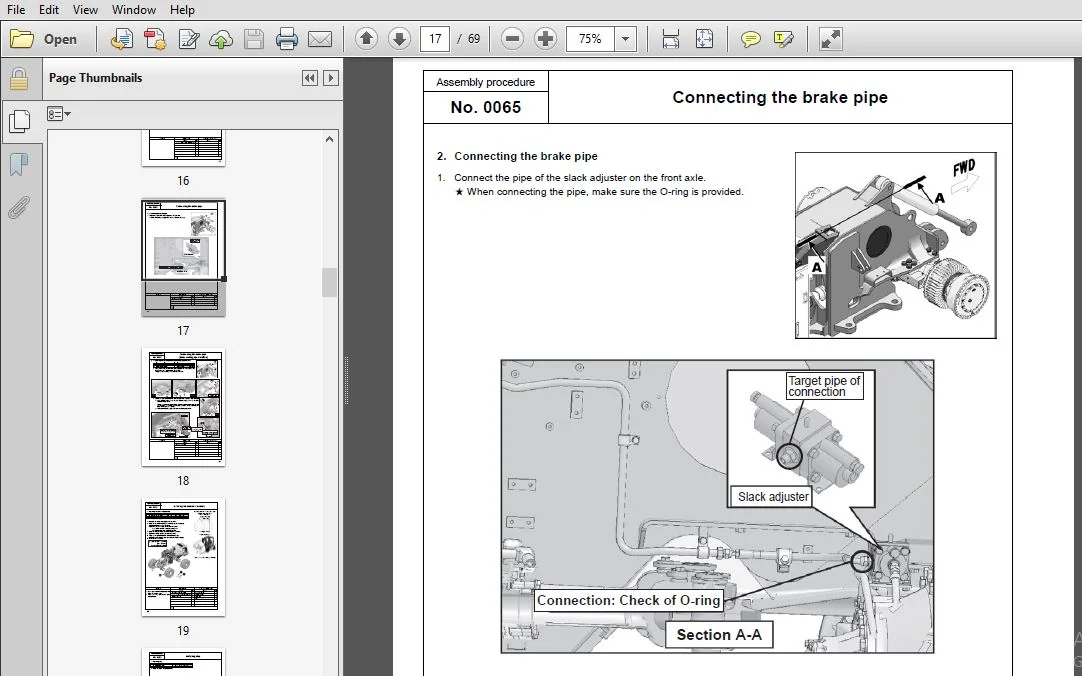This screenshot has width=1082, height=676.
Task: Click the email envelope icon
Action: pos(319,39)
